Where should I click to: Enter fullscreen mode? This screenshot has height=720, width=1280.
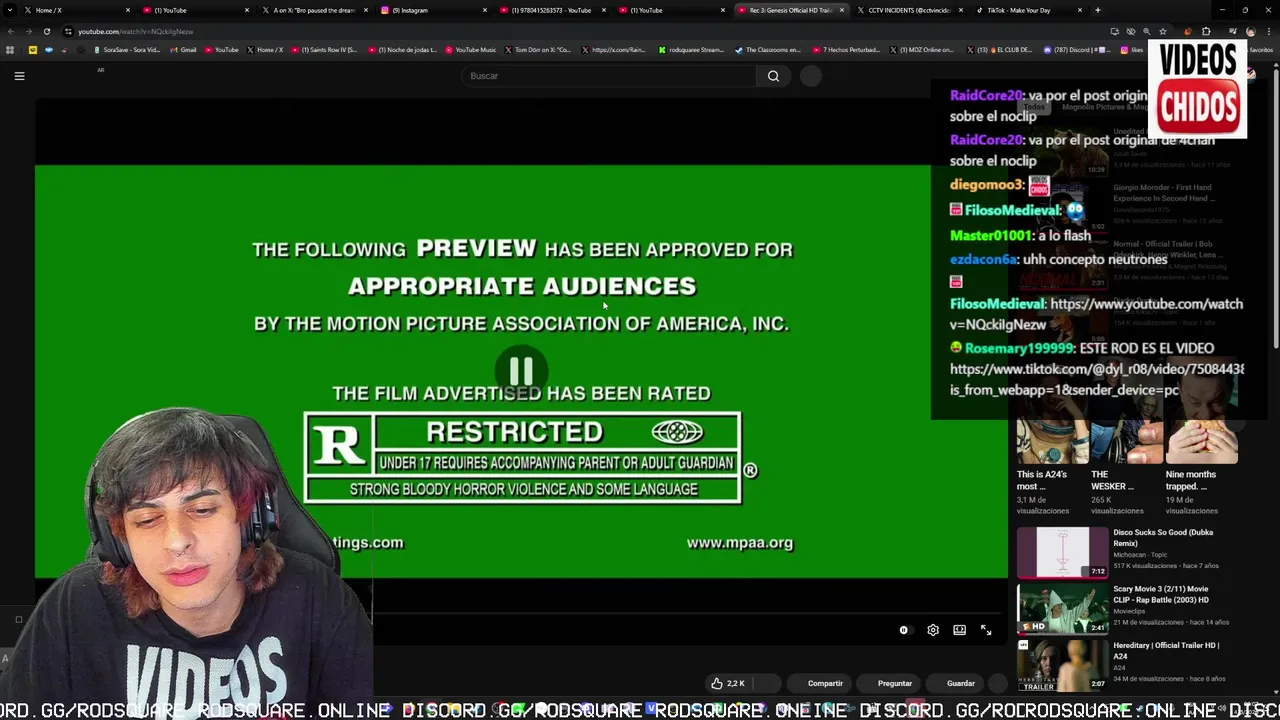coord(986,630)
